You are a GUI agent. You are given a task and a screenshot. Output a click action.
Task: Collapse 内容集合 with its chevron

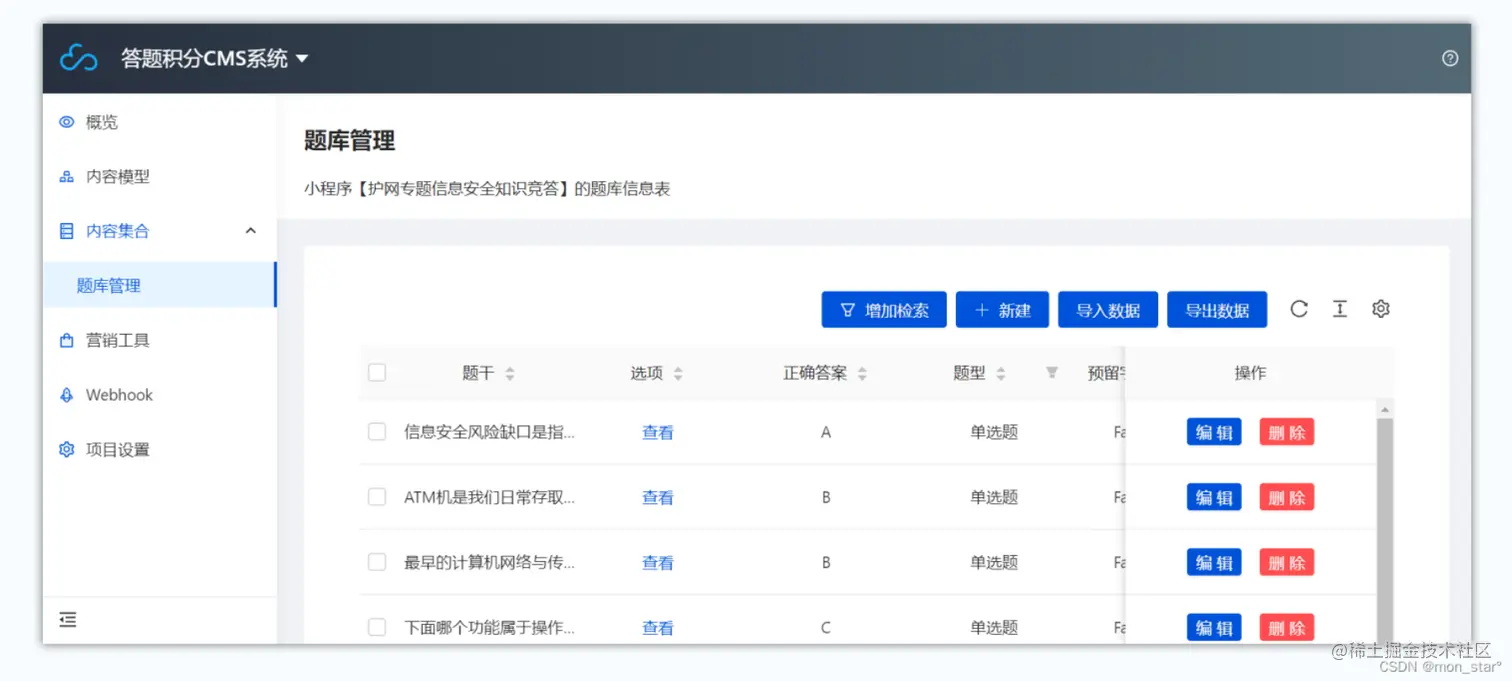tap(251, 231)
